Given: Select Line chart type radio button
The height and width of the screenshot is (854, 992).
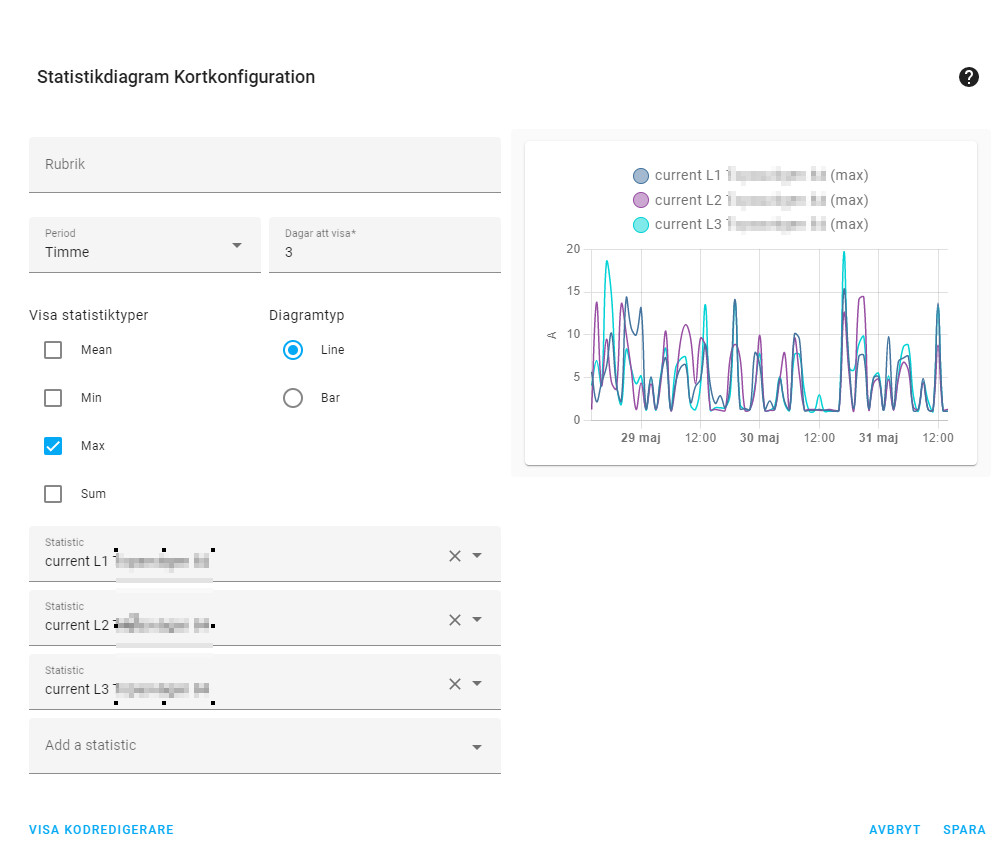Looking at the screenshot, I should pos(293,350).
